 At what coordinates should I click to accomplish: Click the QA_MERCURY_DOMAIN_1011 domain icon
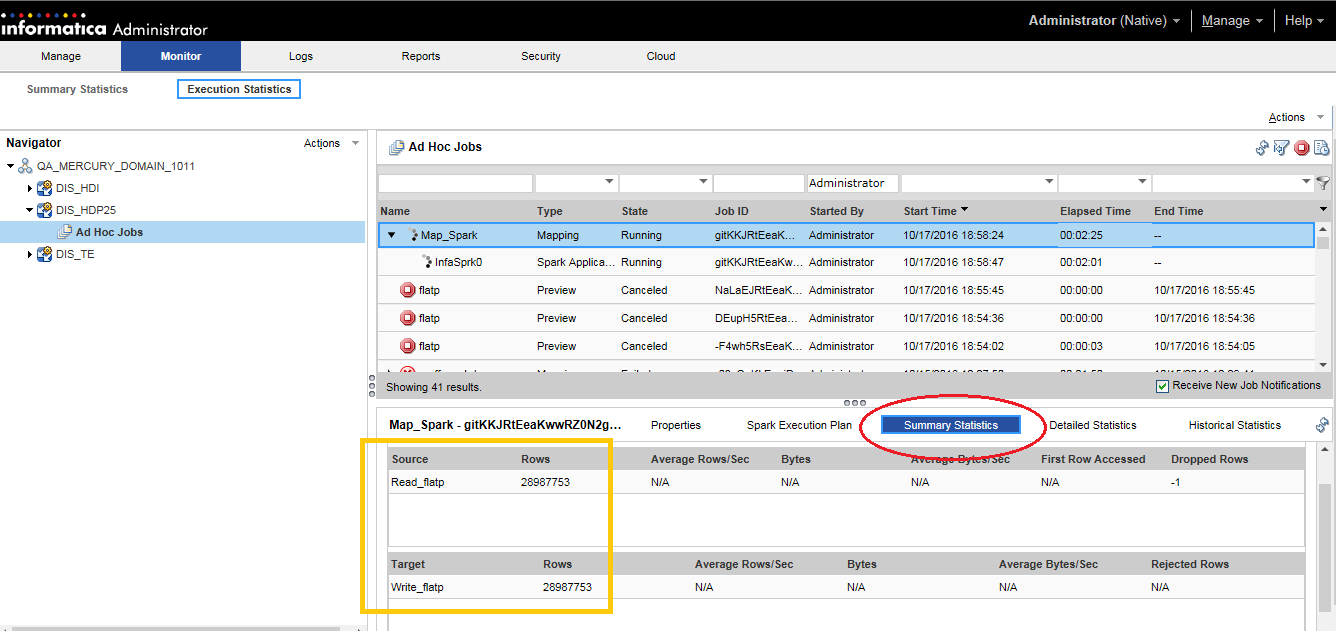tap(26, 166)
